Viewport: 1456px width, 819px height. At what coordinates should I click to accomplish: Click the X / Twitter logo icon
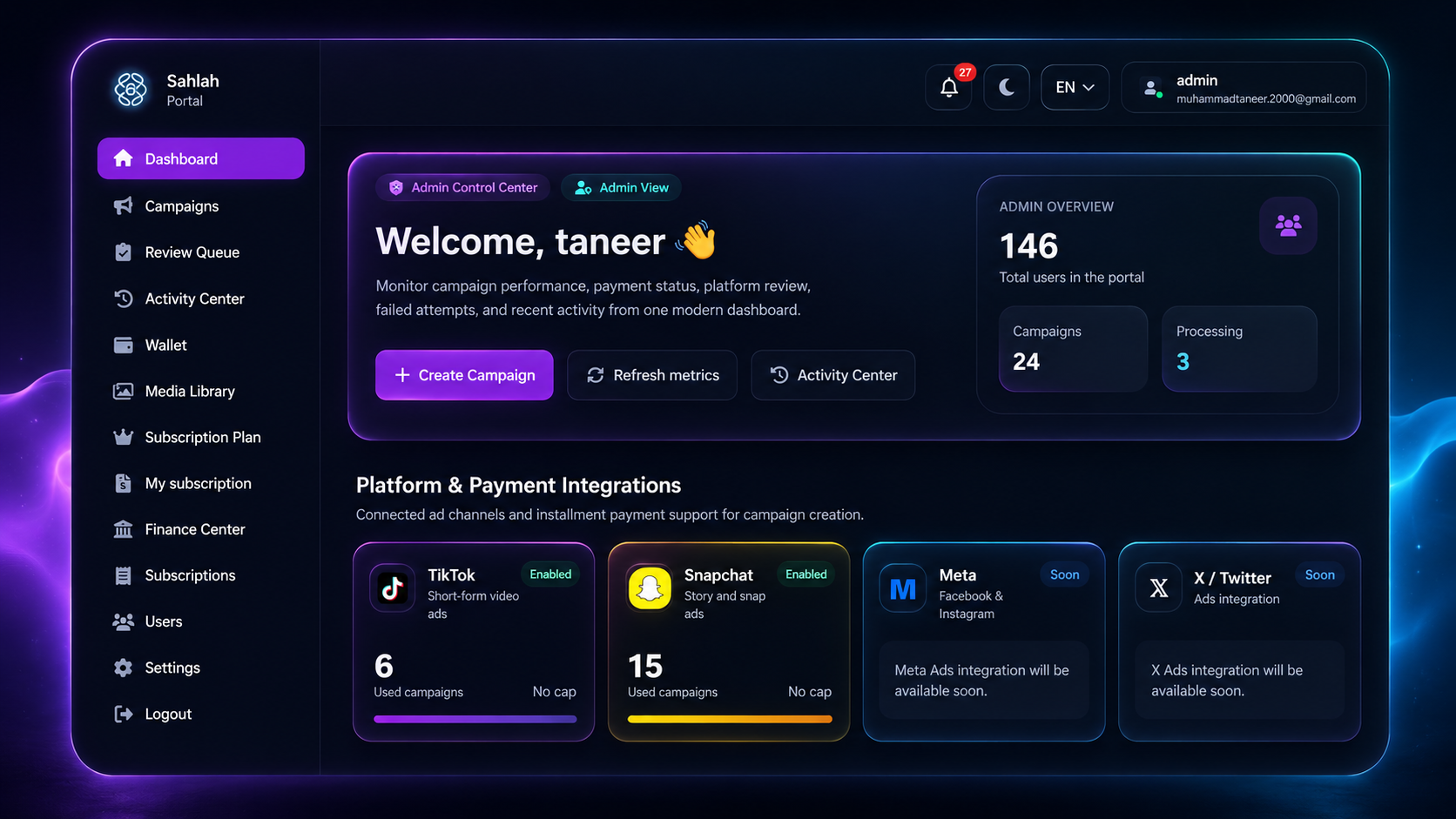1159,588
